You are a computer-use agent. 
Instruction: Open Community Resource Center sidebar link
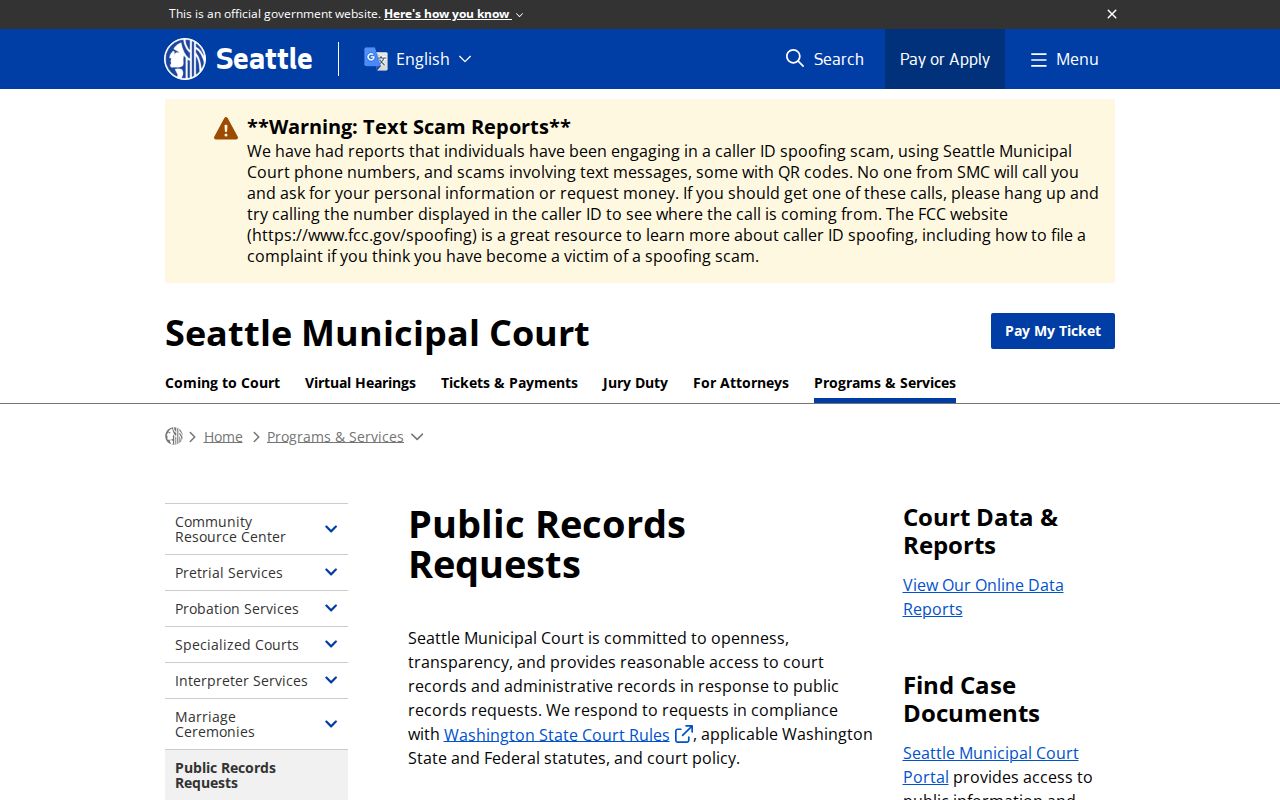point(230,529)
